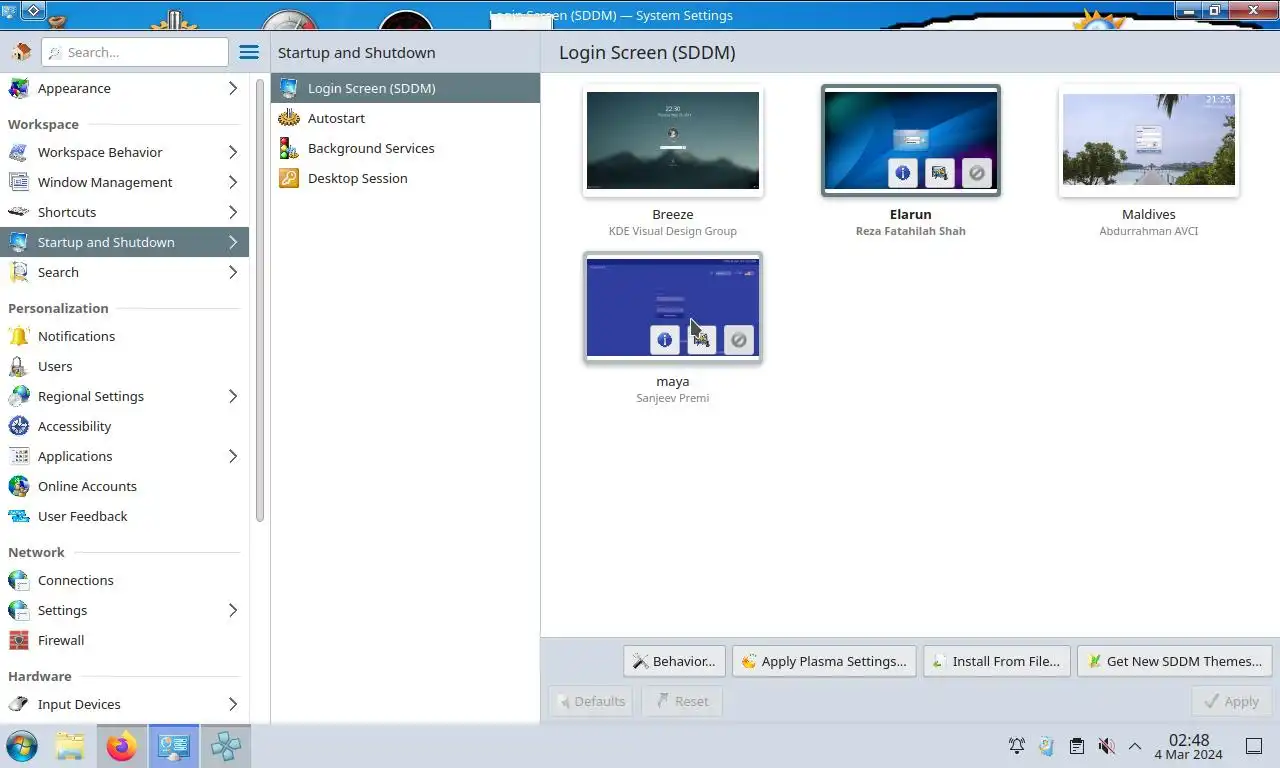Open the file manager from the taskbar
The image size is (1280, 768).
click(70, 746)
